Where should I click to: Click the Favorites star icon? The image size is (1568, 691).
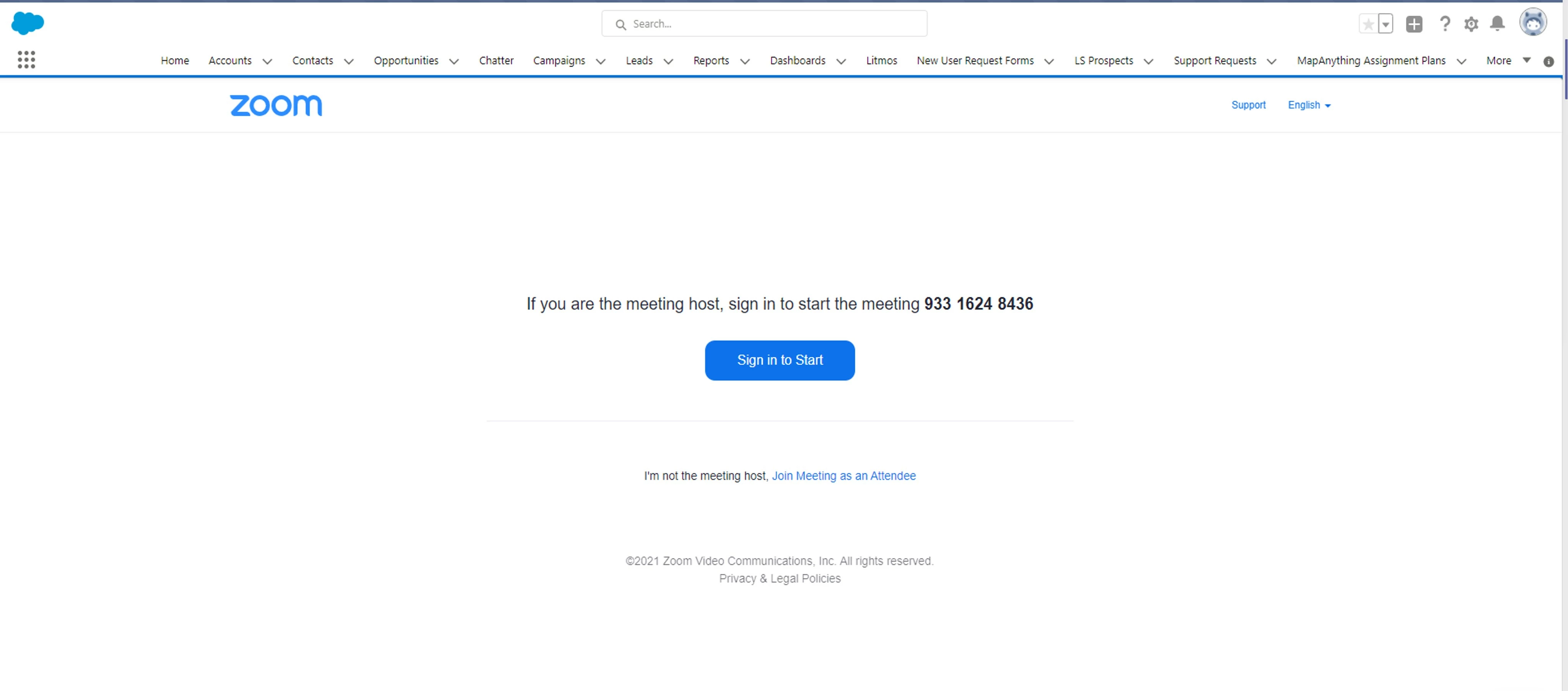tap(1368, 25)
